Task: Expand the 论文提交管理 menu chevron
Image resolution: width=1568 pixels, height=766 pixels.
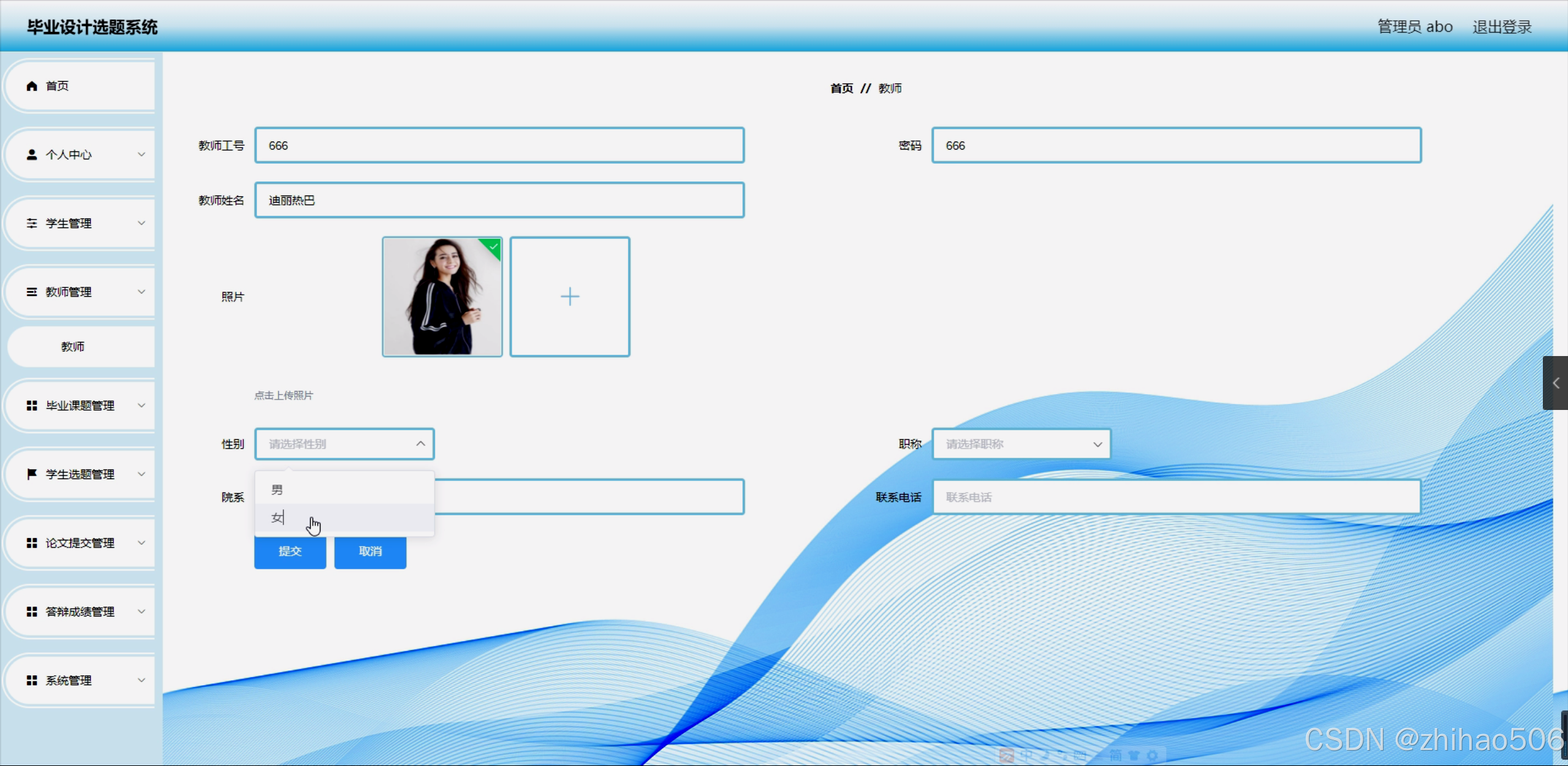Action: pyautogui.click(x=142, y=543)
